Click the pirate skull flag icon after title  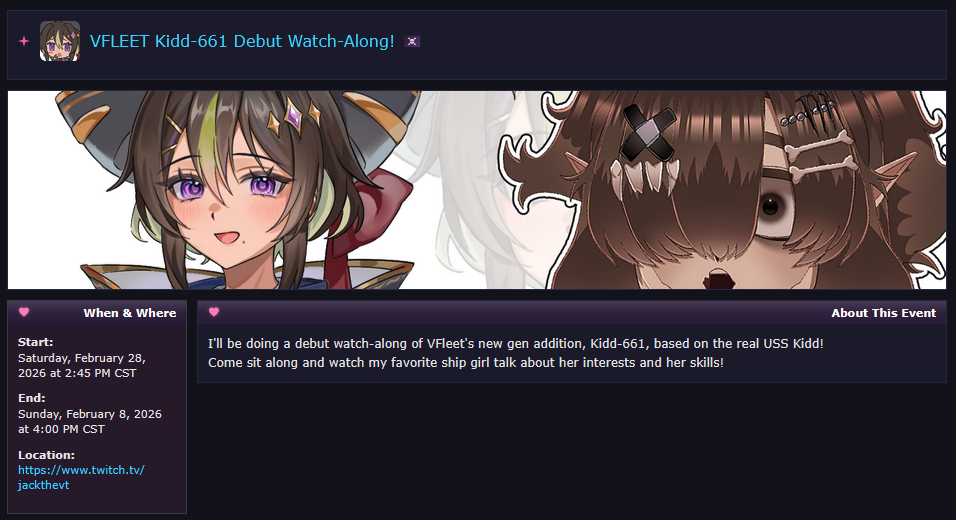[x=413, y=41]
